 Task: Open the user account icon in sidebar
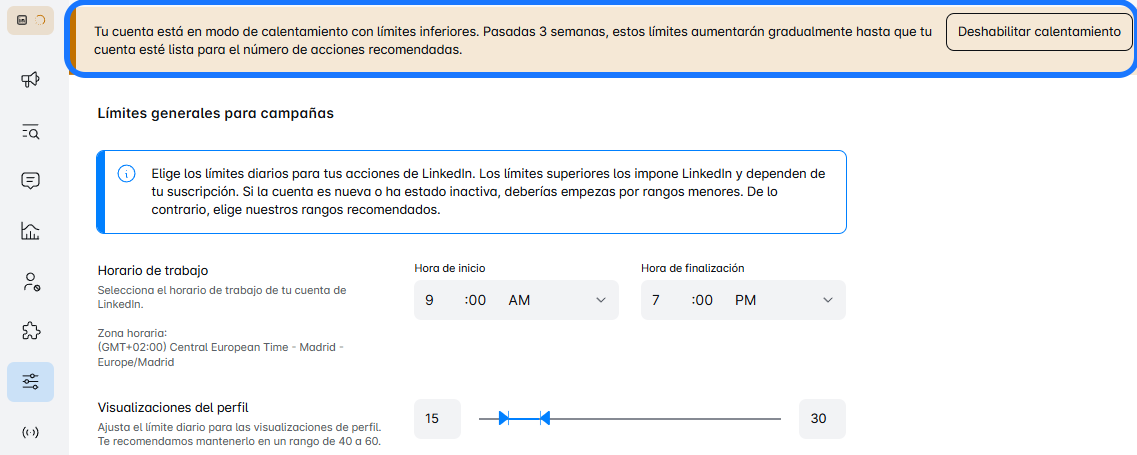pyautogui.click(x=30, y=282)
